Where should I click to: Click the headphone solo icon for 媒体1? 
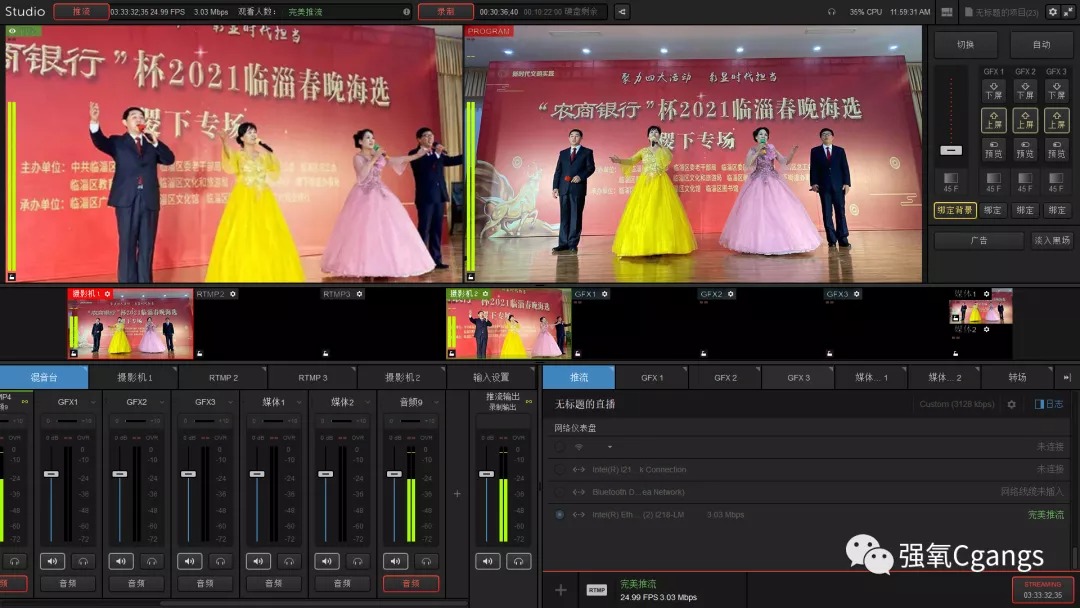pyautogui.click(x=289, y=561)
